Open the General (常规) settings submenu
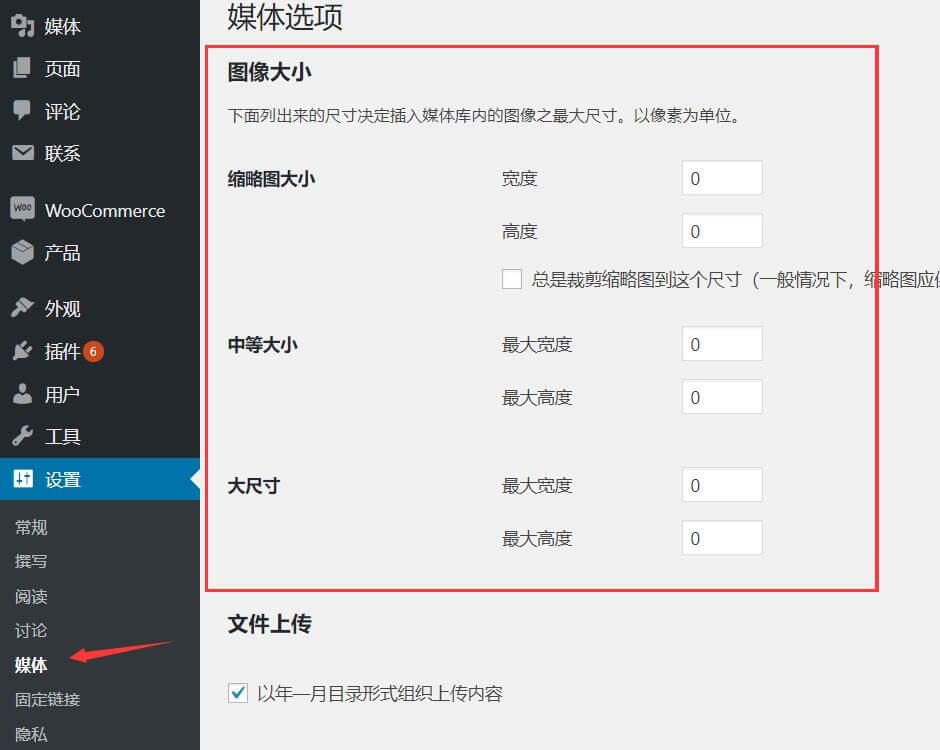 [31, 528]
